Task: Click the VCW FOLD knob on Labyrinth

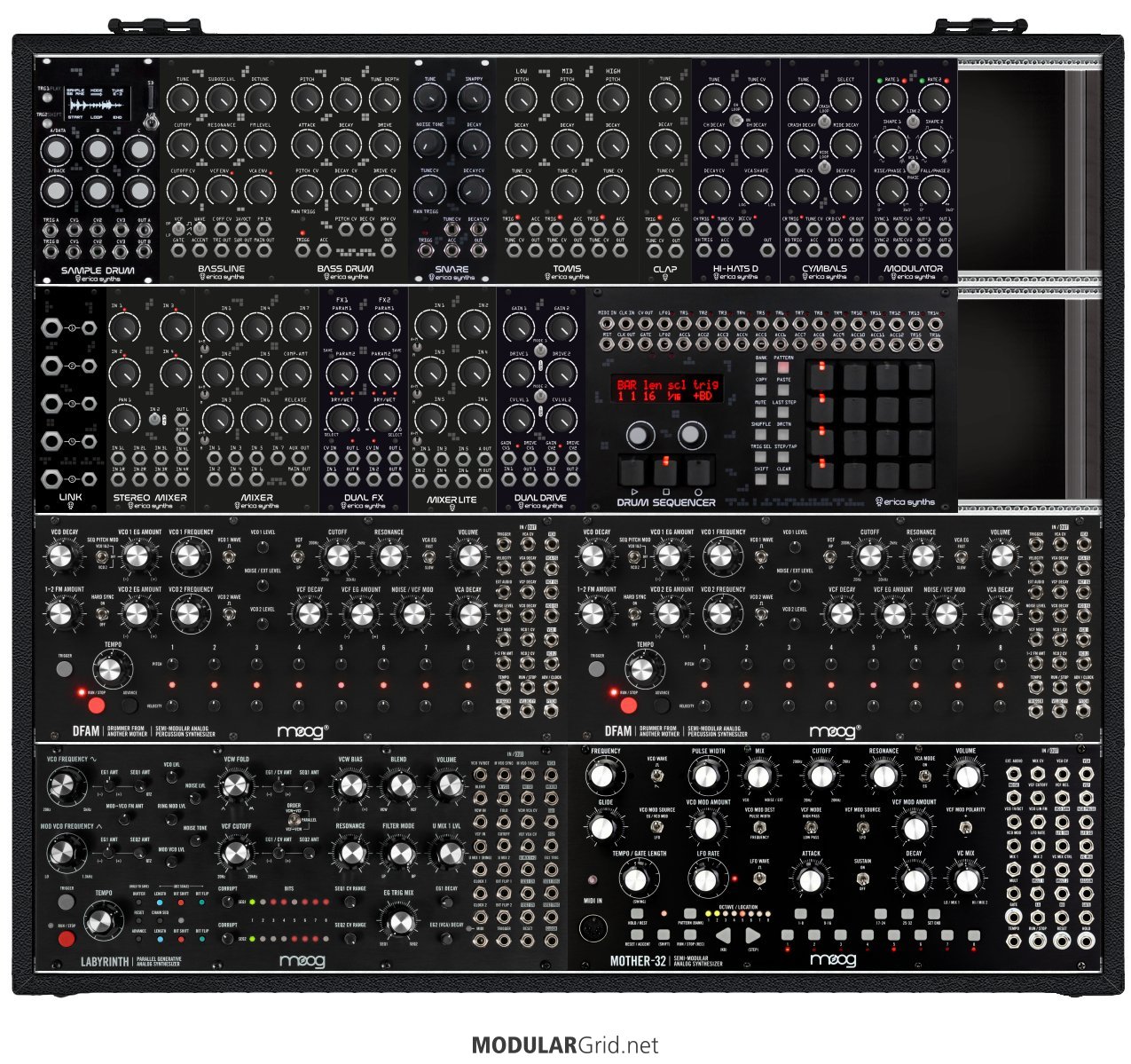Action: point(235,786)
